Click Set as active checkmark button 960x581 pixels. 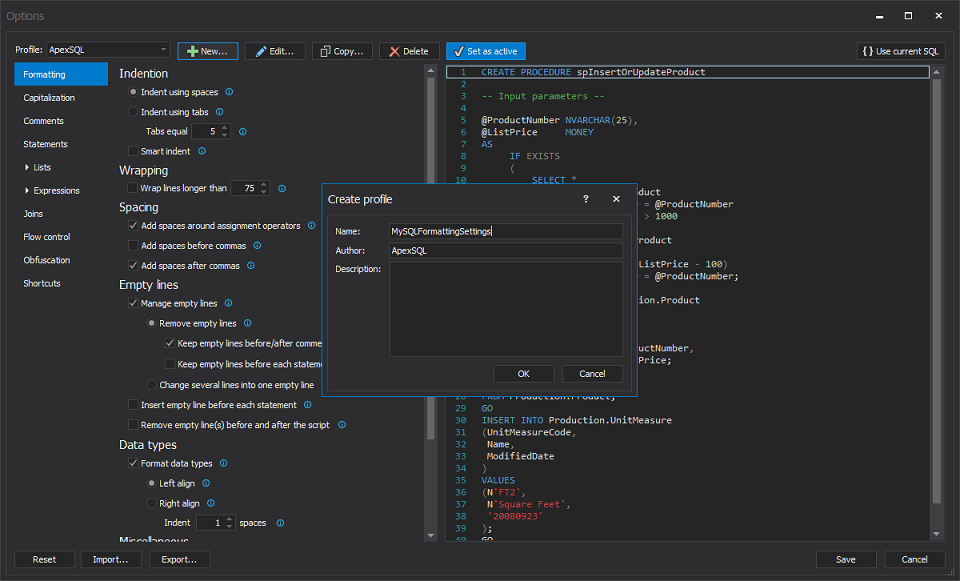click(485, 51)
